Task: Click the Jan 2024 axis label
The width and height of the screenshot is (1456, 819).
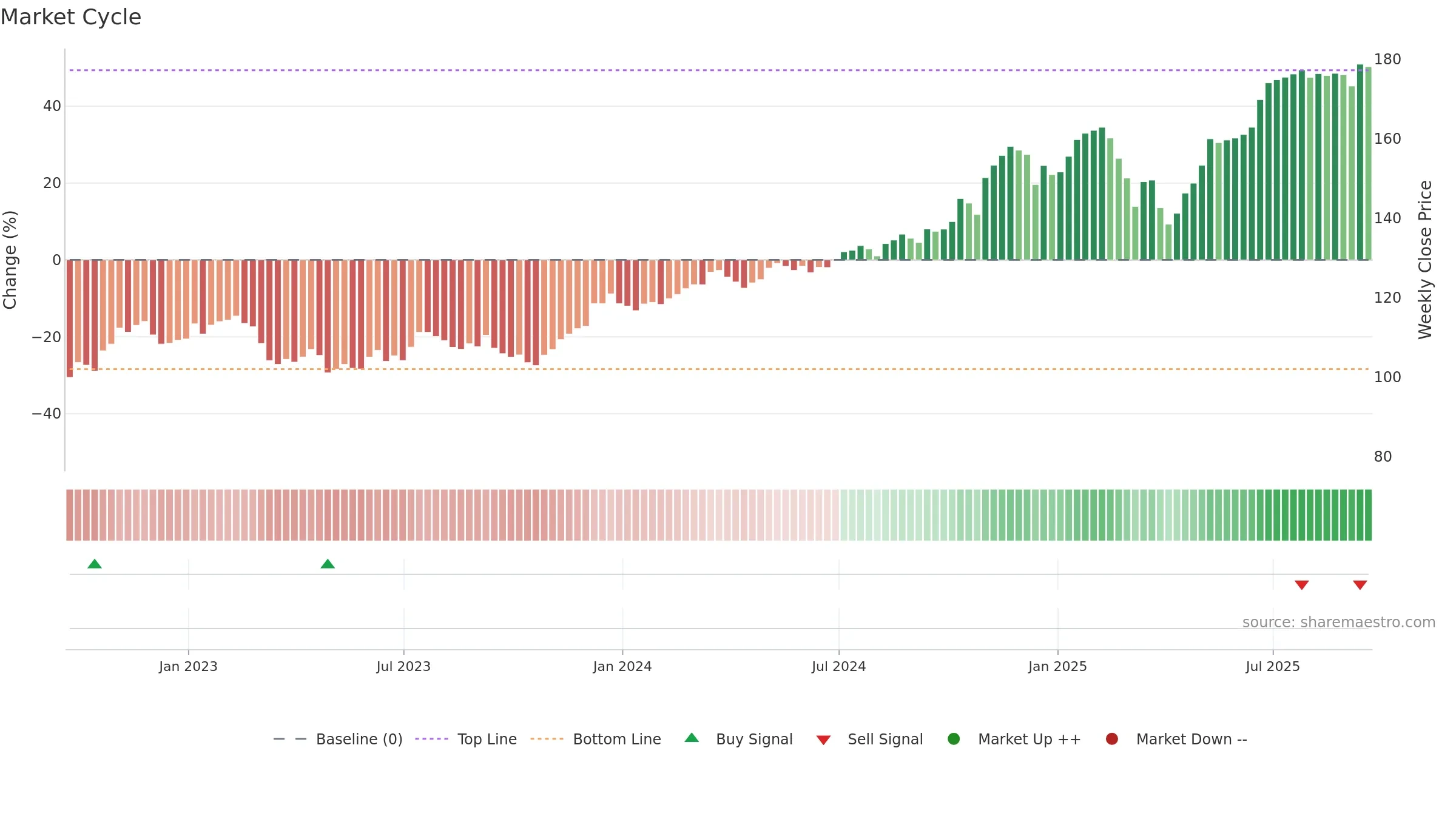Action: (x=622, y=667)
